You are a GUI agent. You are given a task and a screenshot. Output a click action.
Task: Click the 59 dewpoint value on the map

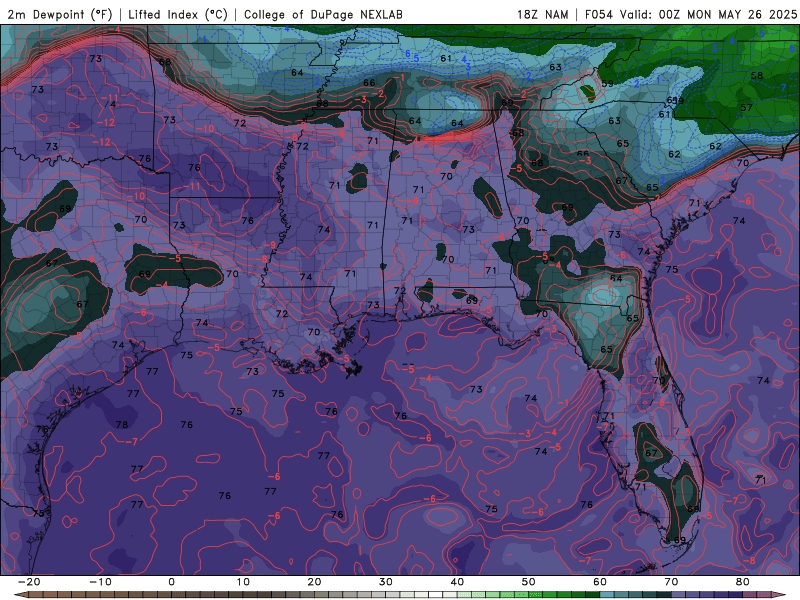607,84
